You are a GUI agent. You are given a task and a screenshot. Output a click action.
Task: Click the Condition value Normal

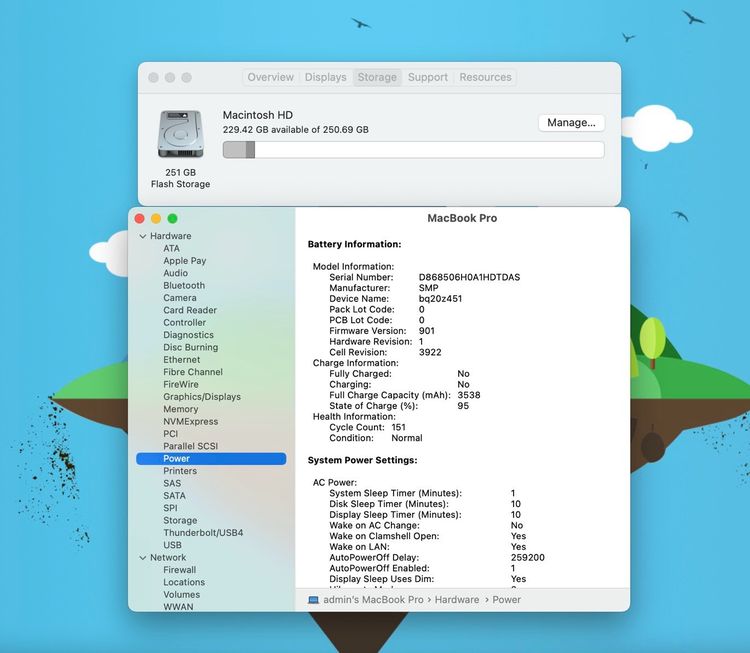pyautogui.click(x=407, y=438)
